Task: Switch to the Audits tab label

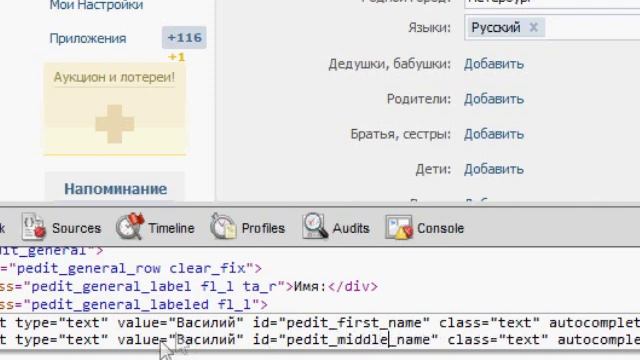Action: click(x=351, y=228)
